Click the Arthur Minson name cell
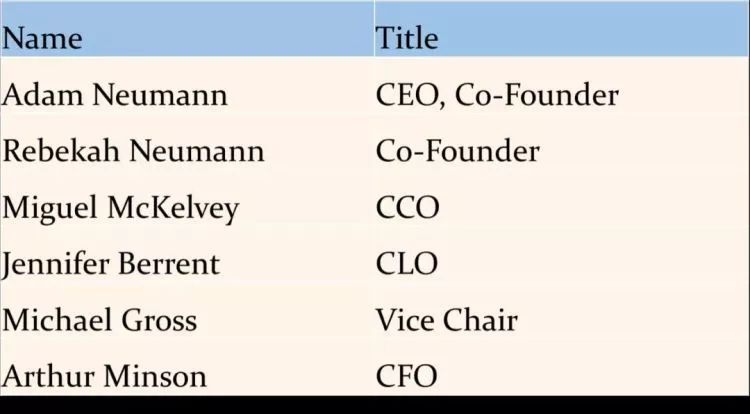The width and height of the screenshot is (750, 414). [x=187, y=376]
